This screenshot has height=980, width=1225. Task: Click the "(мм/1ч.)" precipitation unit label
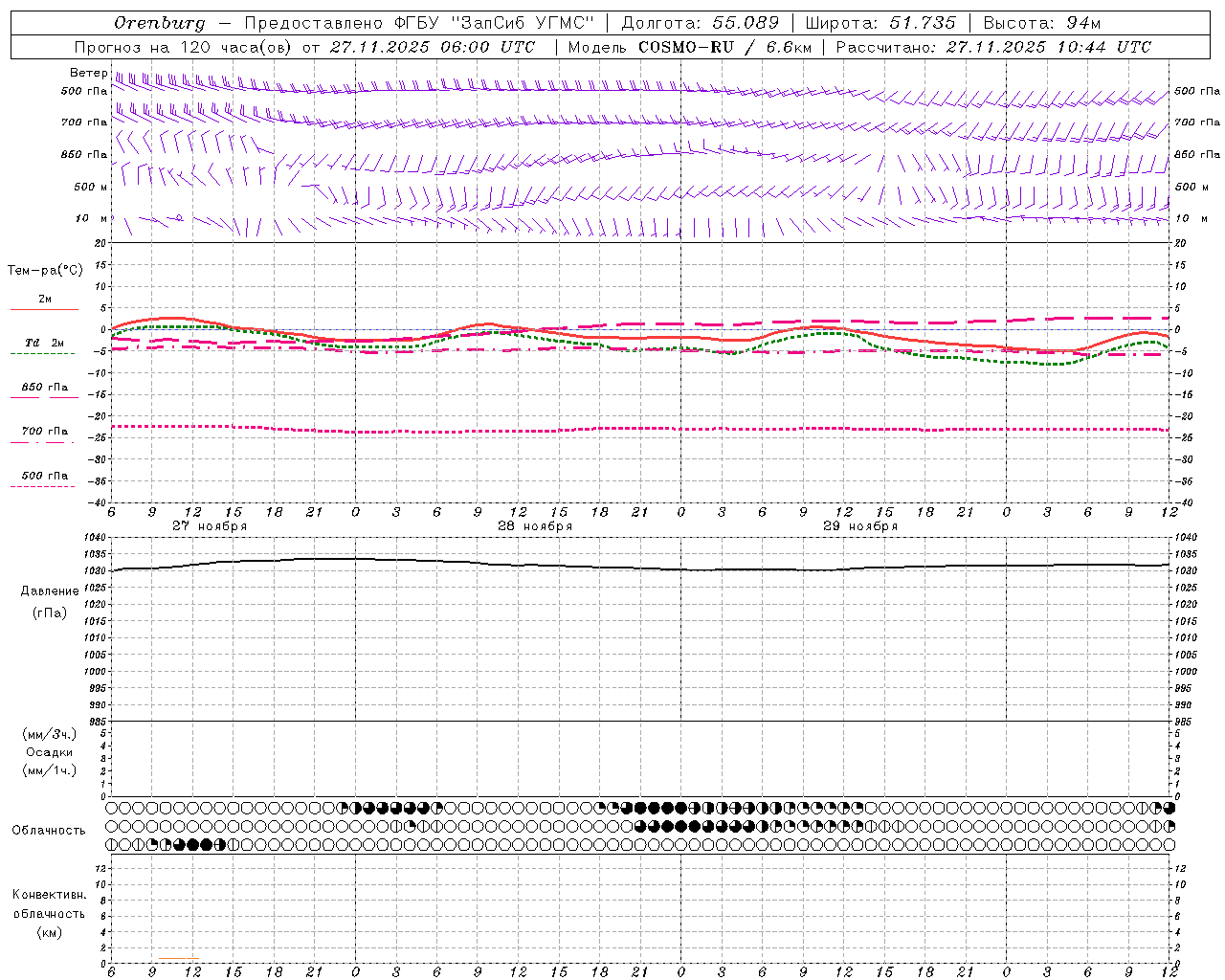click(x=50, y=770)
